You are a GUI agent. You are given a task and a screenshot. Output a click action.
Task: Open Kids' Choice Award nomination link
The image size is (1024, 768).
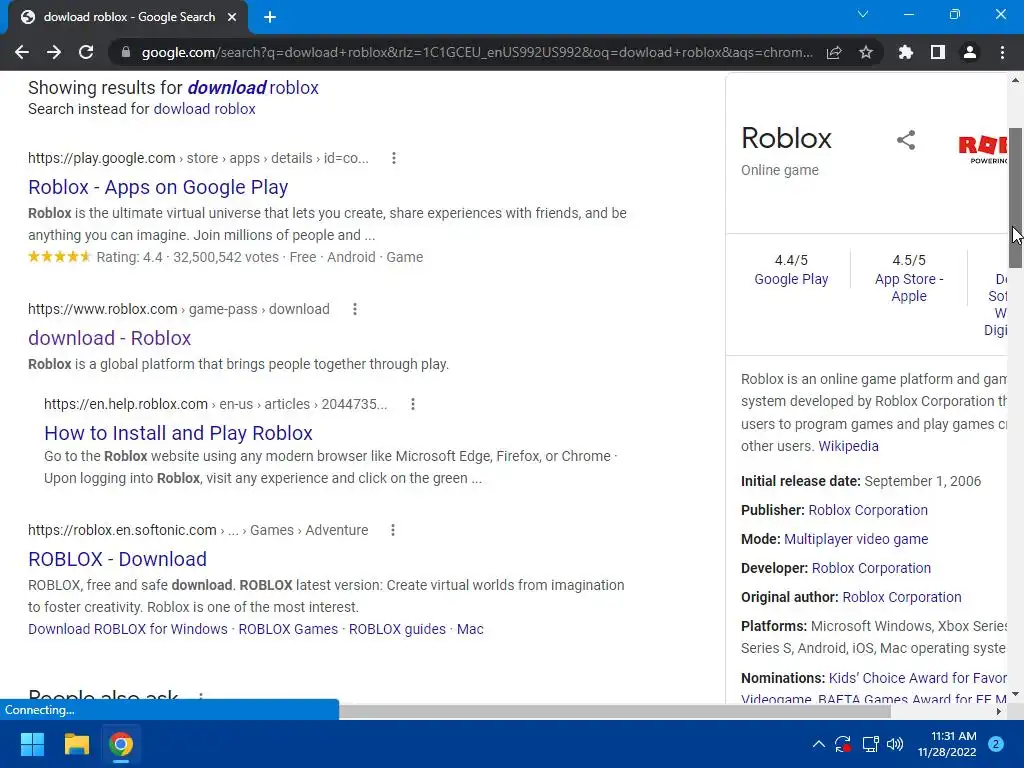click(x=918, y=678)
